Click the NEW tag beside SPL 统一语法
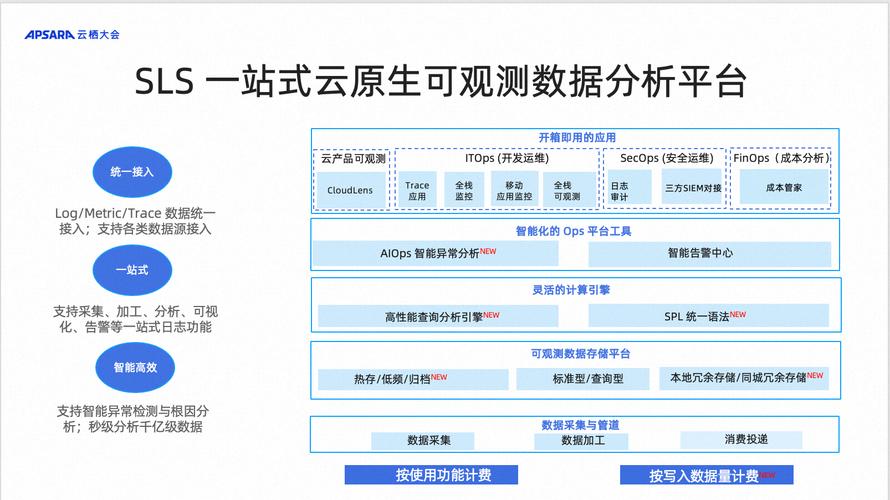 point(738,314)
